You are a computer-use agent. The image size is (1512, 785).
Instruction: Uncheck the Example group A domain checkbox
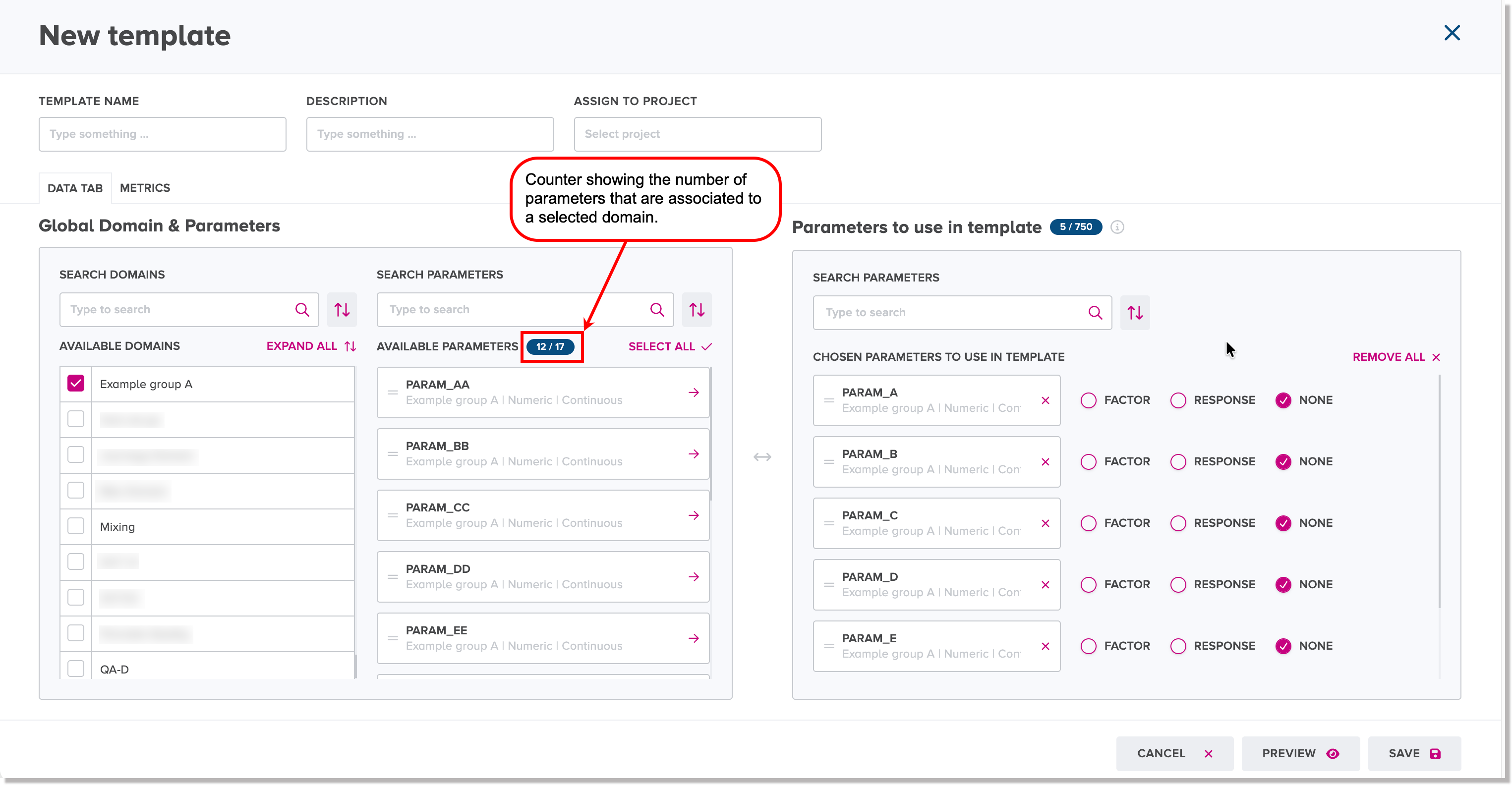76,383
